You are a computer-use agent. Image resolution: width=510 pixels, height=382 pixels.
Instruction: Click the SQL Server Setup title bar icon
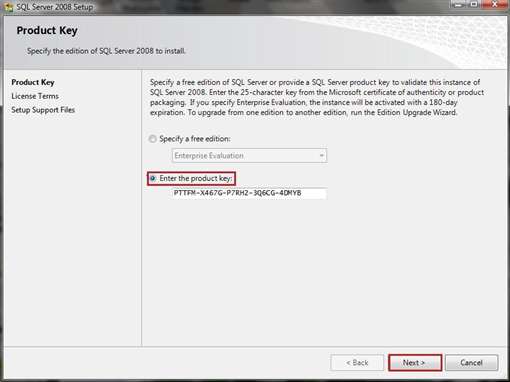coord(9,7)
